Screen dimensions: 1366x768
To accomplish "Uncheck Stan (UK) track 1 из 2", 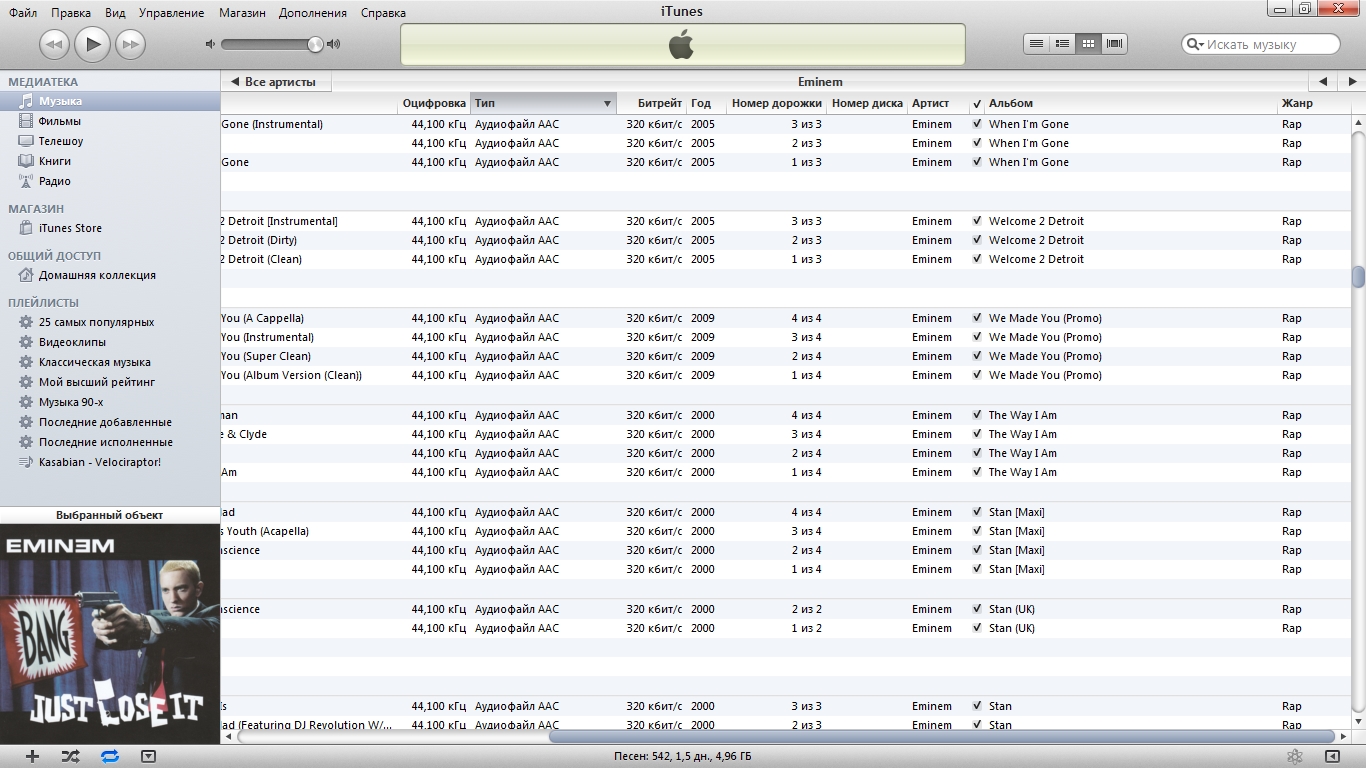I will [x=977, y=628].
